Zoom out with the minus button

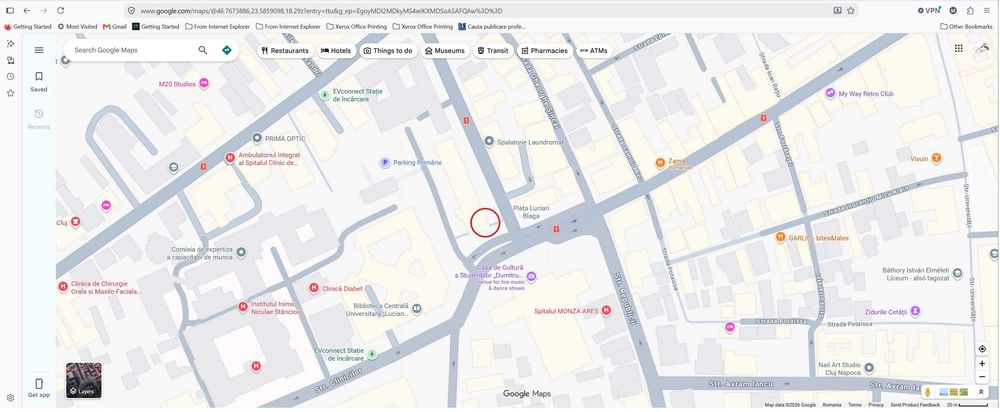click(982, 377)
